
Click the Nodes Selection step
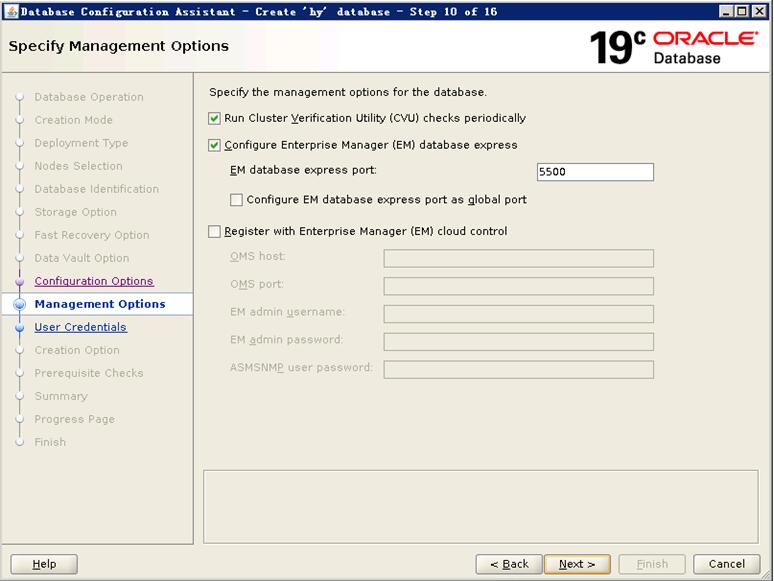[x=78, y=166]
